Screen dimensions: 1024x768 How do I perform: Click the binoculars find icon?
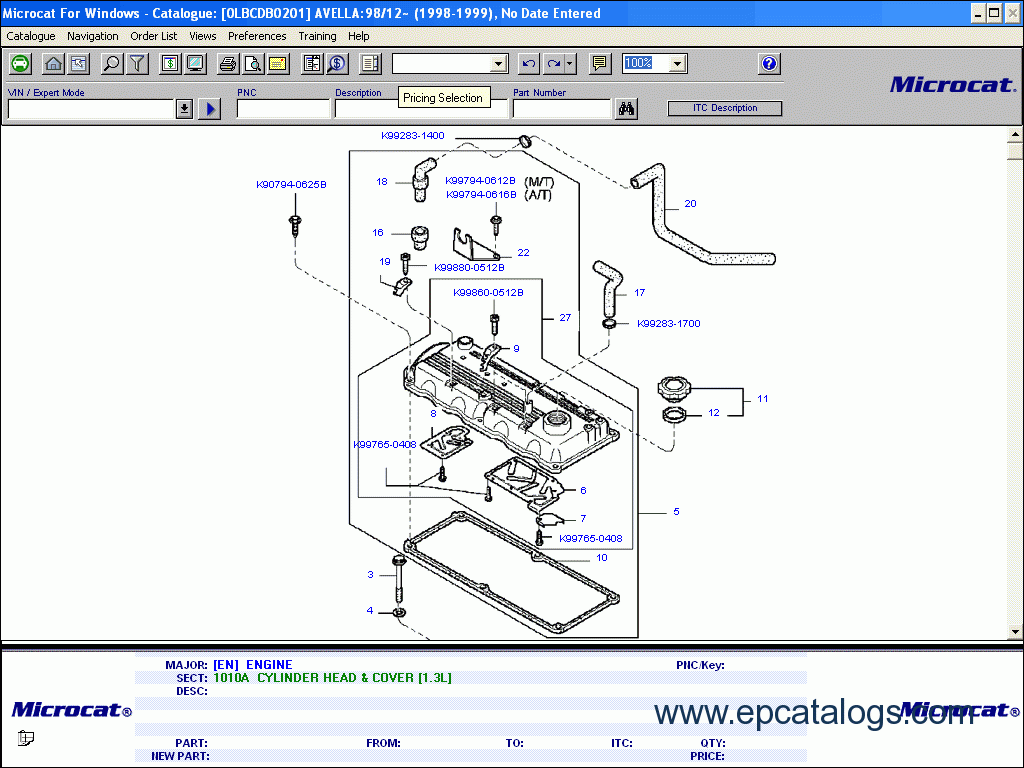(x=627, y=109)
